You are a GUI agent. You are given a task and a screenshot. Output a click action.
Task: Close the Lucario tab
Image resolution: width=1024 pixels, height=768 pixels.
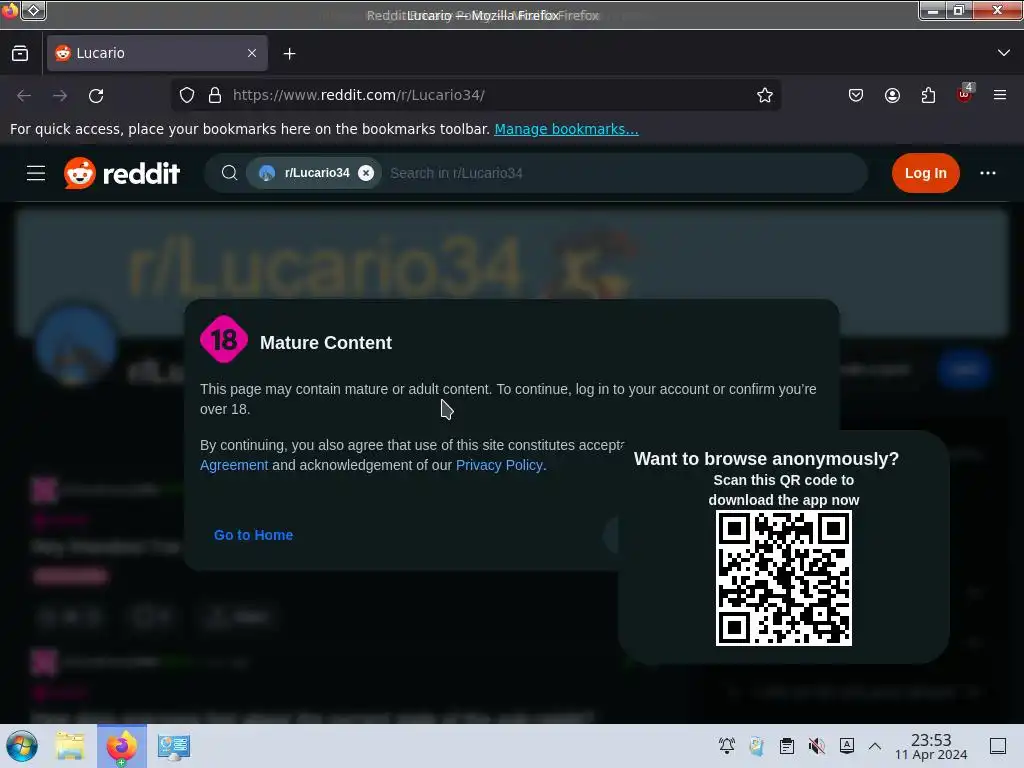click(252, 53)
